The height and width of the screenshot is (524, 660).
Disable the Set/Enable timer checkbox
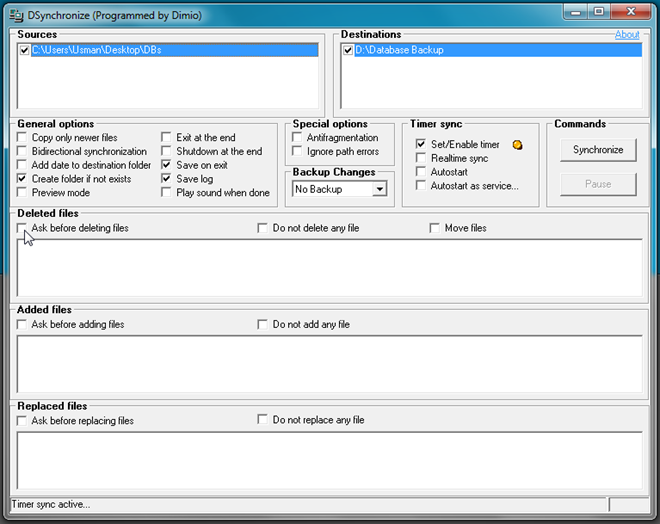click(x=420, y=144)
